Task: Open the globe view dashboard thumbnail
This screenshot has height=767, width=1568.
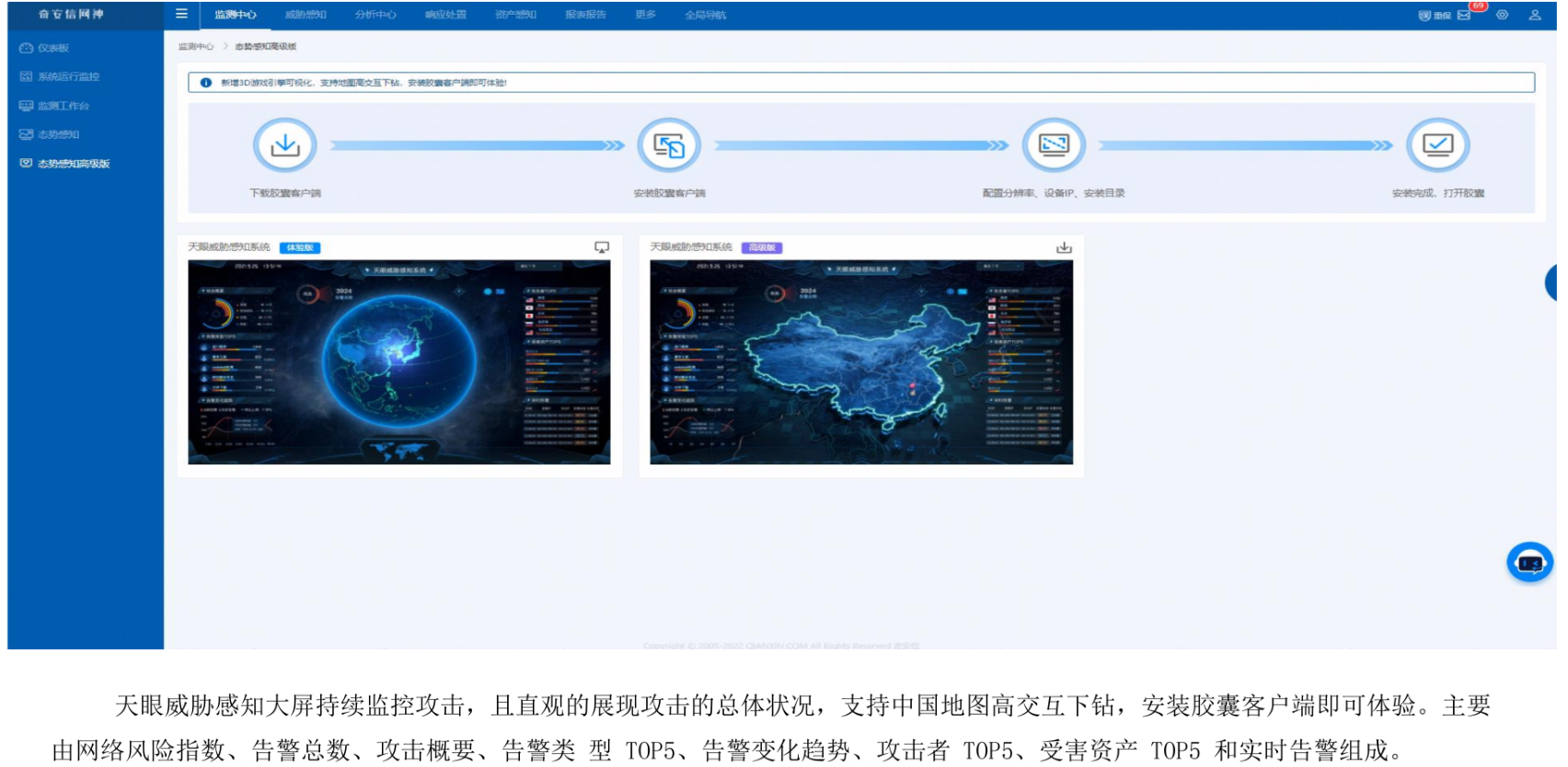Action: tap(399, 362)
